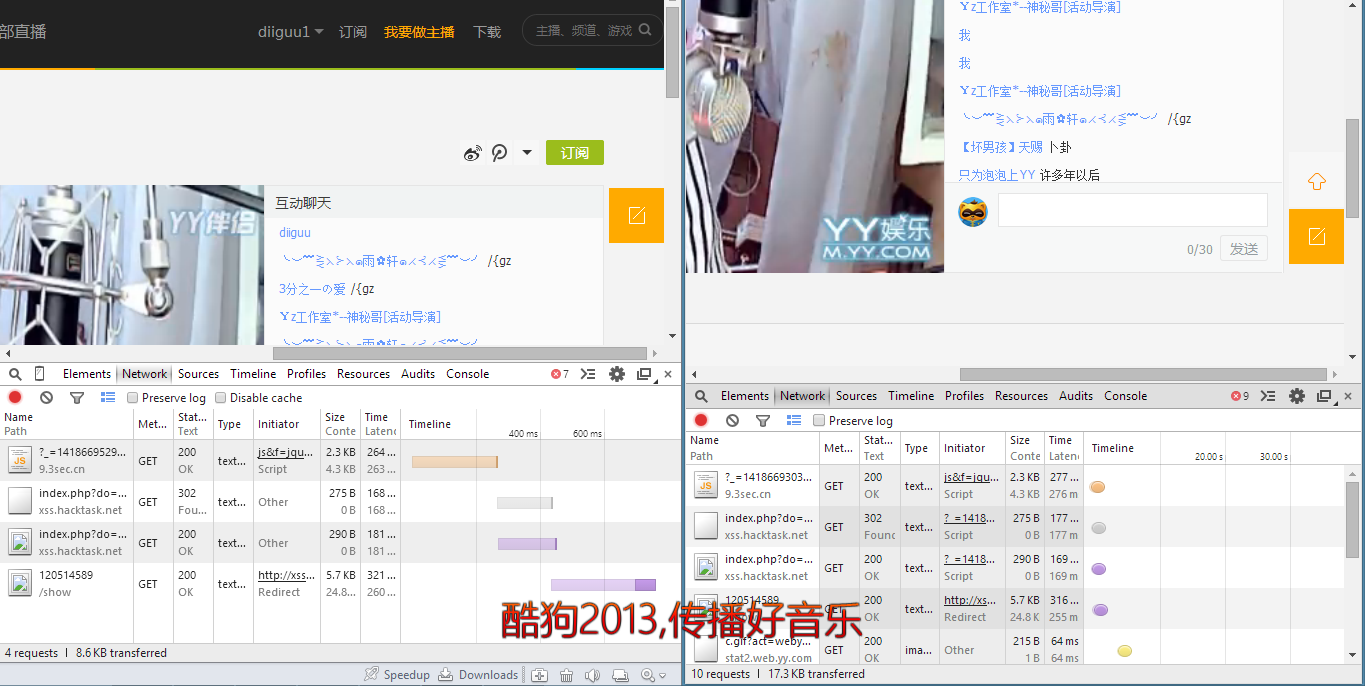This screenshot has width=1365, height=686.
Task: Click the red record button in right Network panel
Action: pos(701,421)
